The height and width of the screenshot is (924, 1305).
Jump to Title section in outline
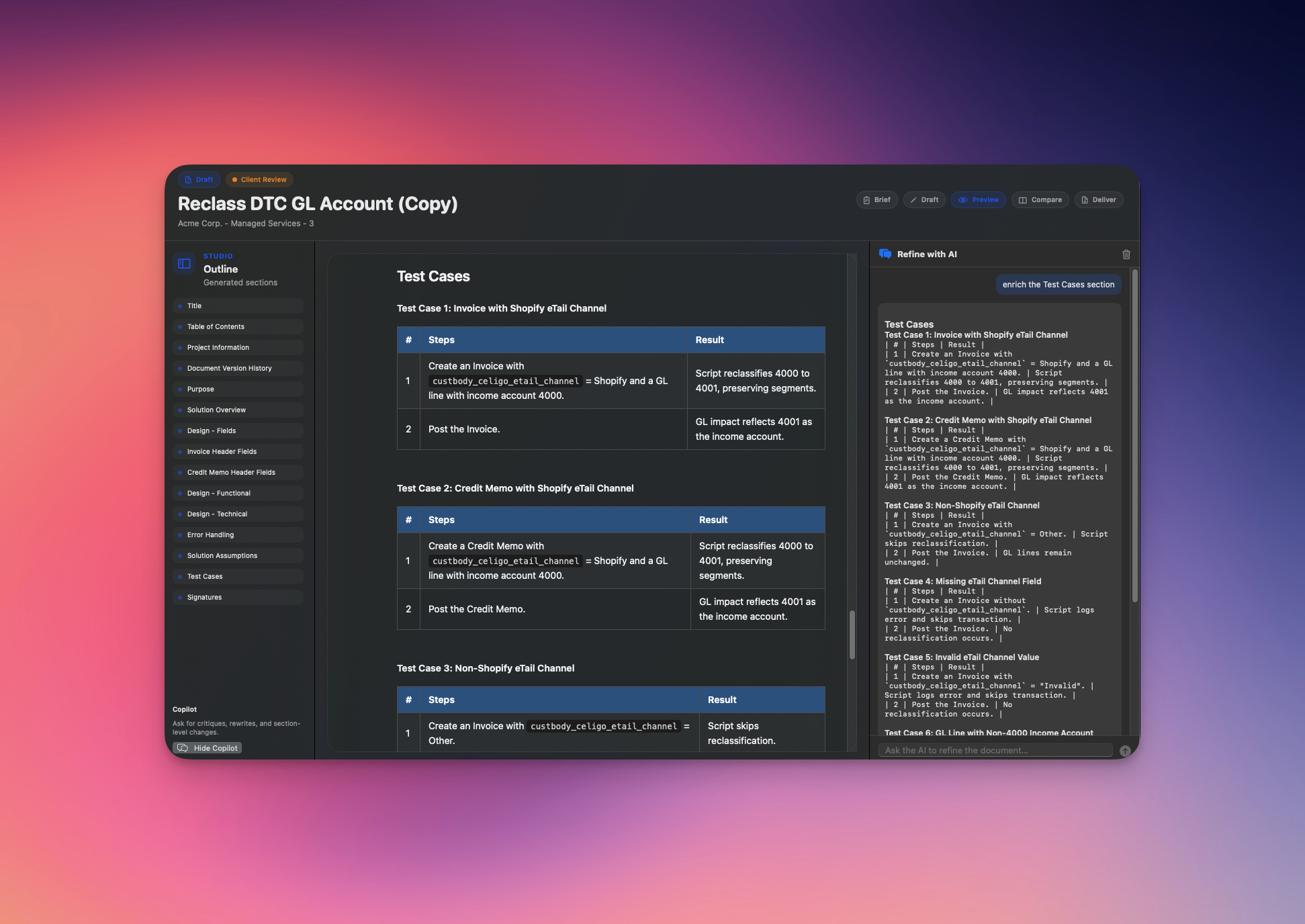(238, 306)
